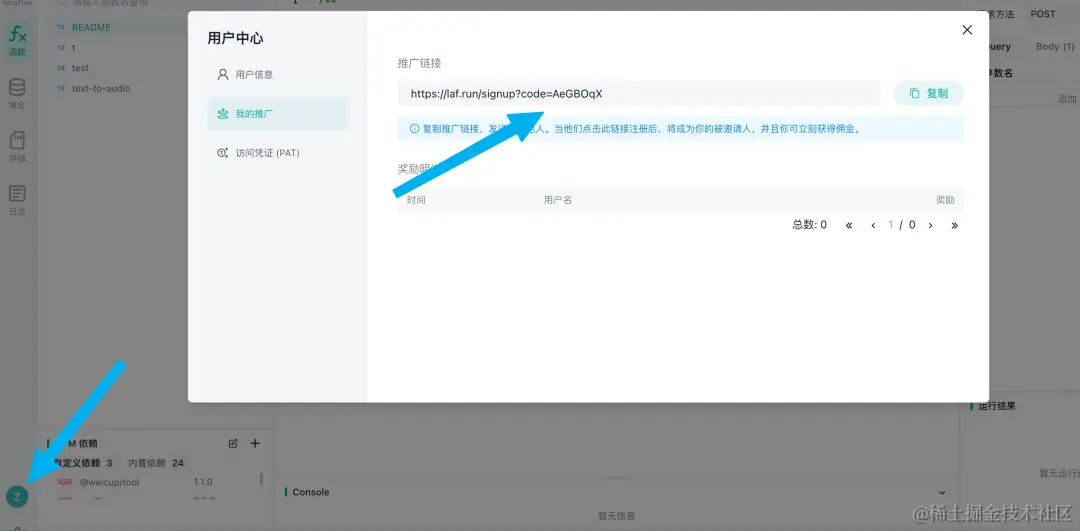Viewport: 1080px width, 531px height.
Task: Switch to 内置依赖 tab
Action: pos(156,463)
